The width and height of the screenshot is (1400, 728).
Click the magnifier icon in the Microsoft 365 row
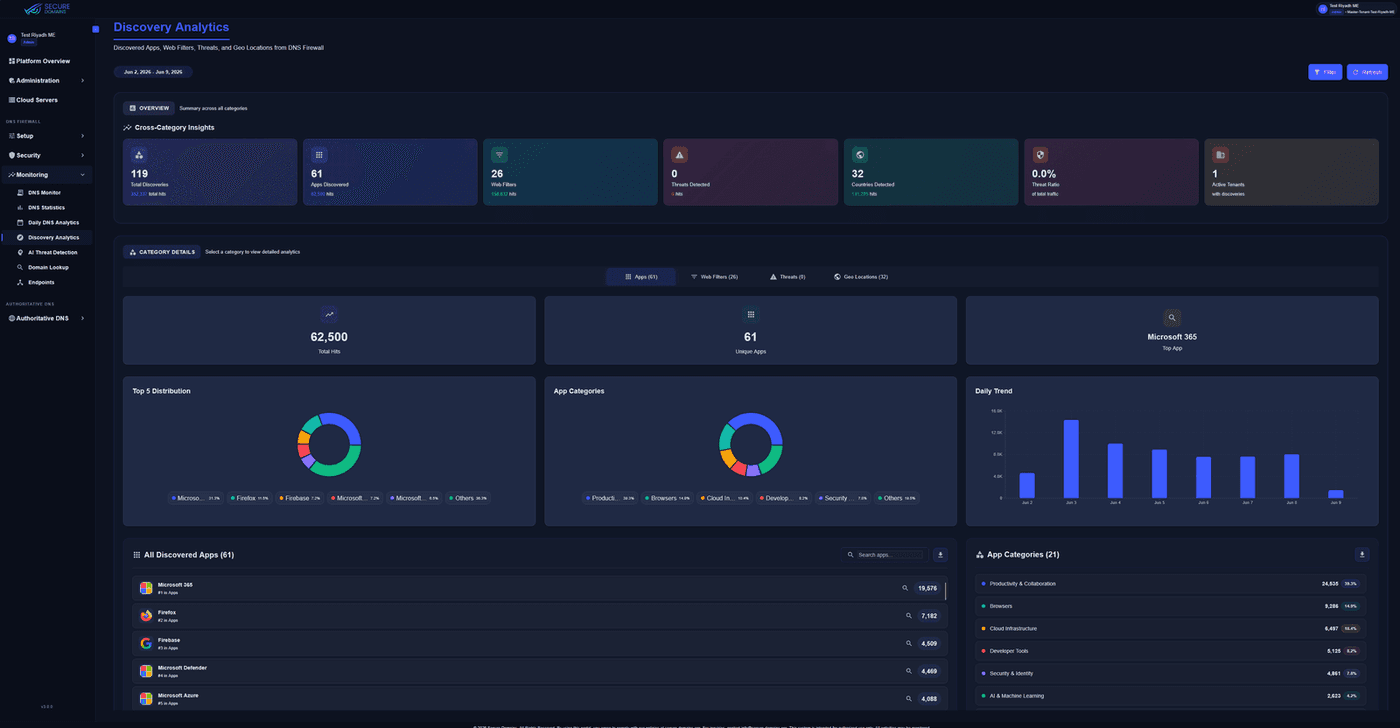(x=906, y=588)
